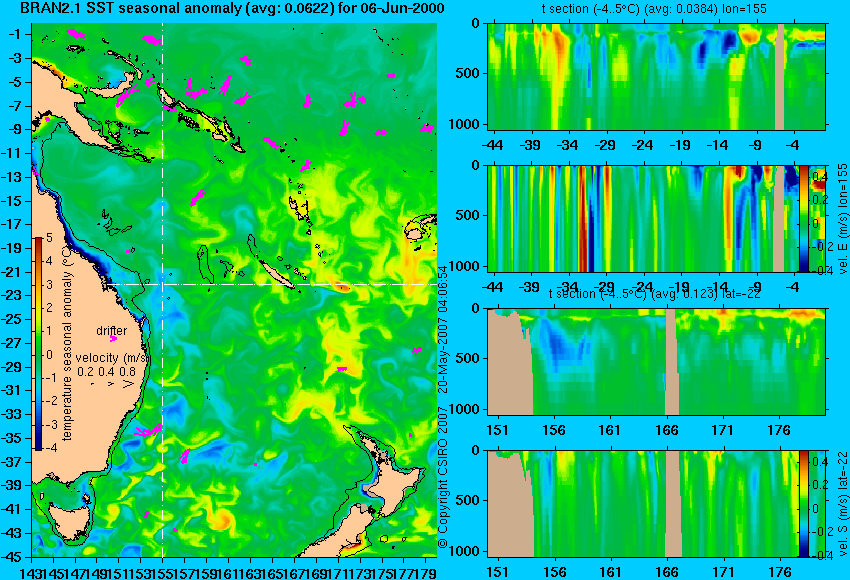Click the '151' tick under the vel. S panel
This screenshot has height=580, width=850.
[498, 572]
